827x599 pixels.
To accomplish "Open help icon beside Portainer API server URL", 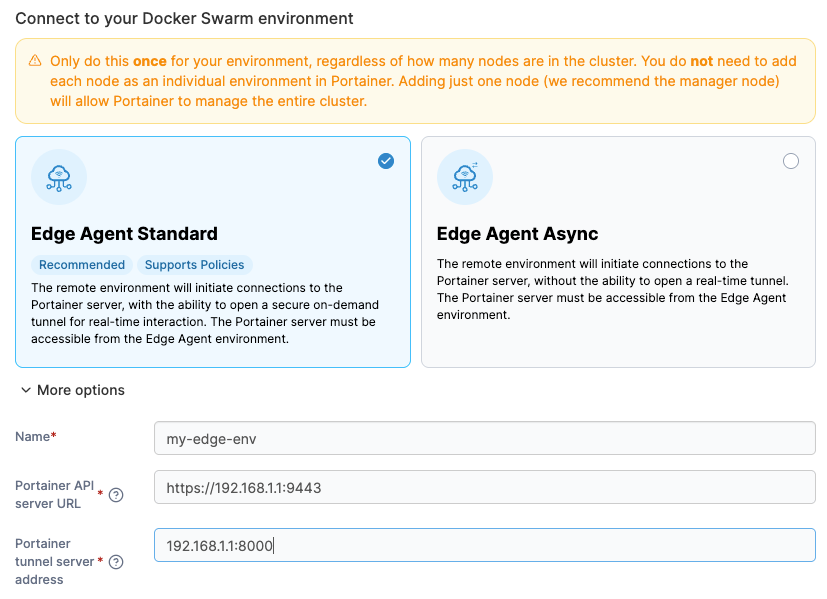I will 116,495.
